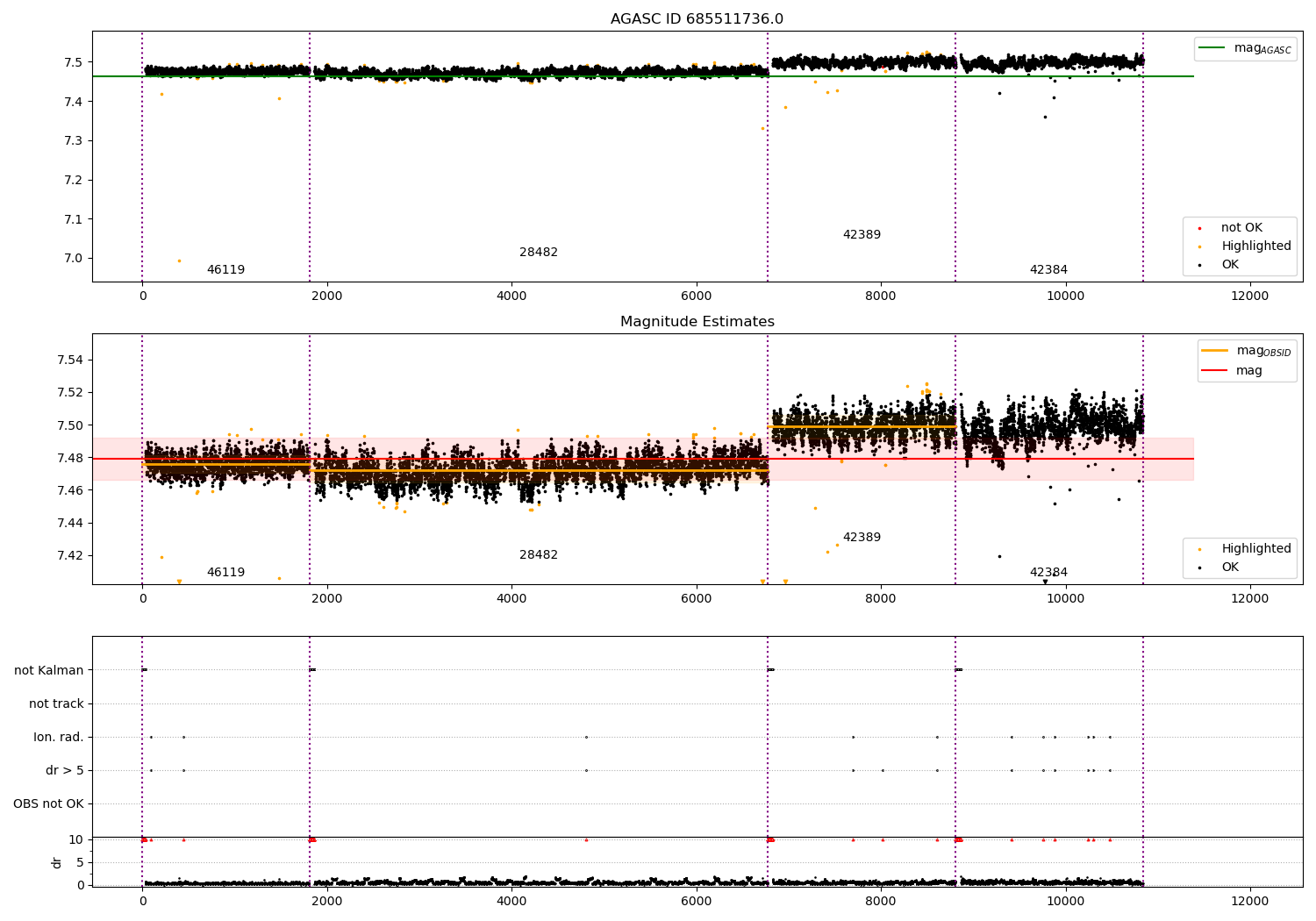Click obsid label 46119 in the top plot
The width and height of the screenshot is (1316, 921).
(x=225, y=270)
